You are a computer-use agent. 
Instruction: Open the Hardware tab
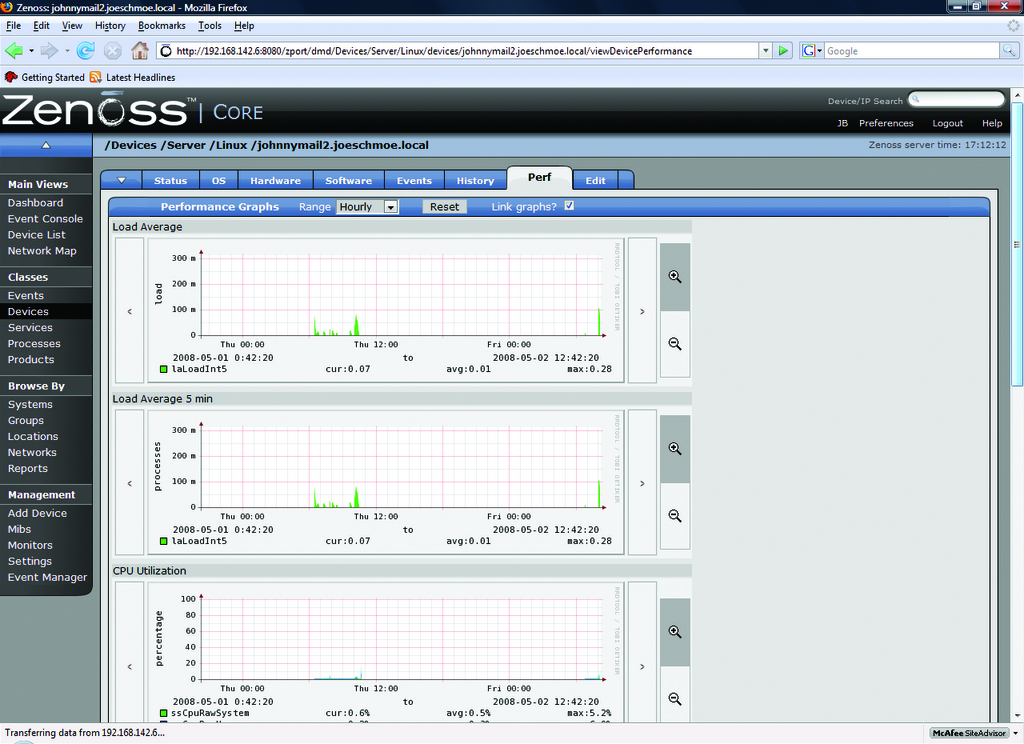coord(275,181)
